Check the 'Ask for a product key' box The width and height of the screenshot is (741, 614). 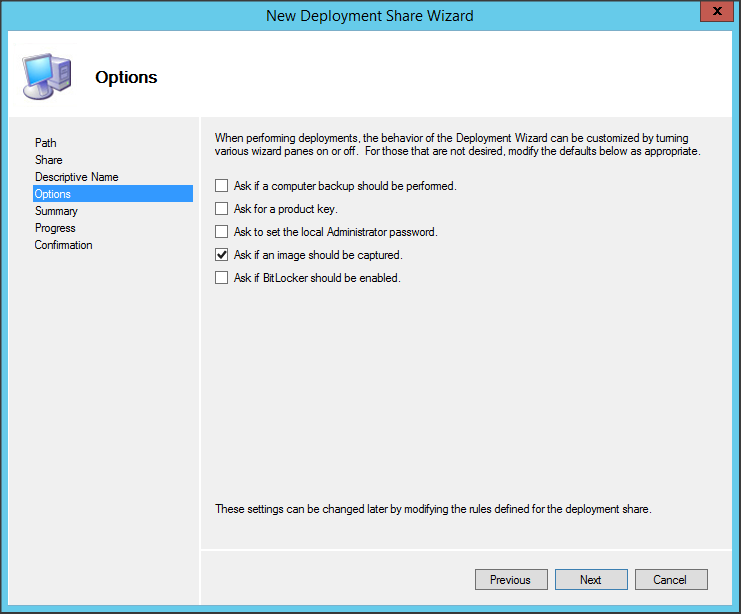[x=222, y=209]
